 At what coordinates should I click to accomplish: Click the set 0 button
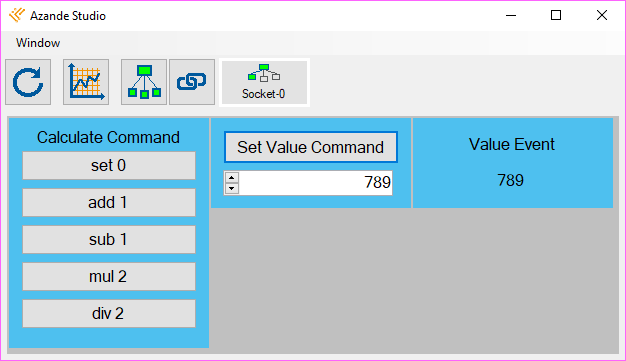click(109, 165)
